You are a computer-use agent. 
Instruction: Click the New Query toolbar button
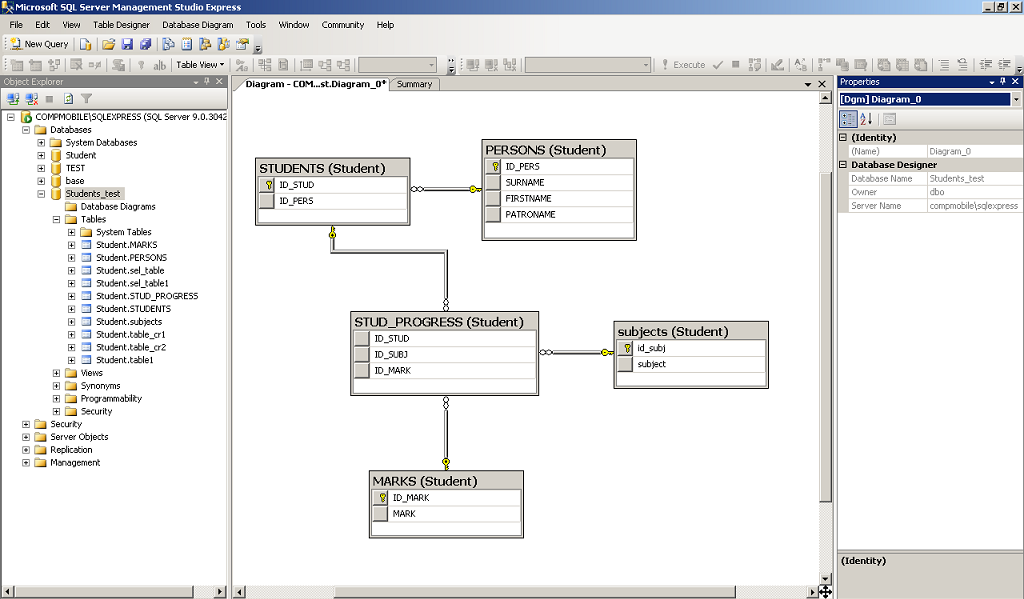click(39, 44)
